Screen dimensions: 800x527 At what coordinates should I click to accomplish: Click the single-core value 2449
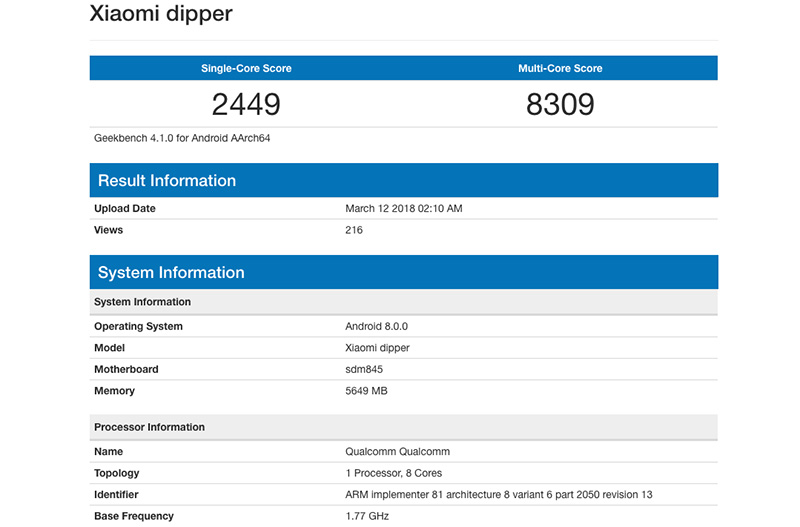point(246,104)
